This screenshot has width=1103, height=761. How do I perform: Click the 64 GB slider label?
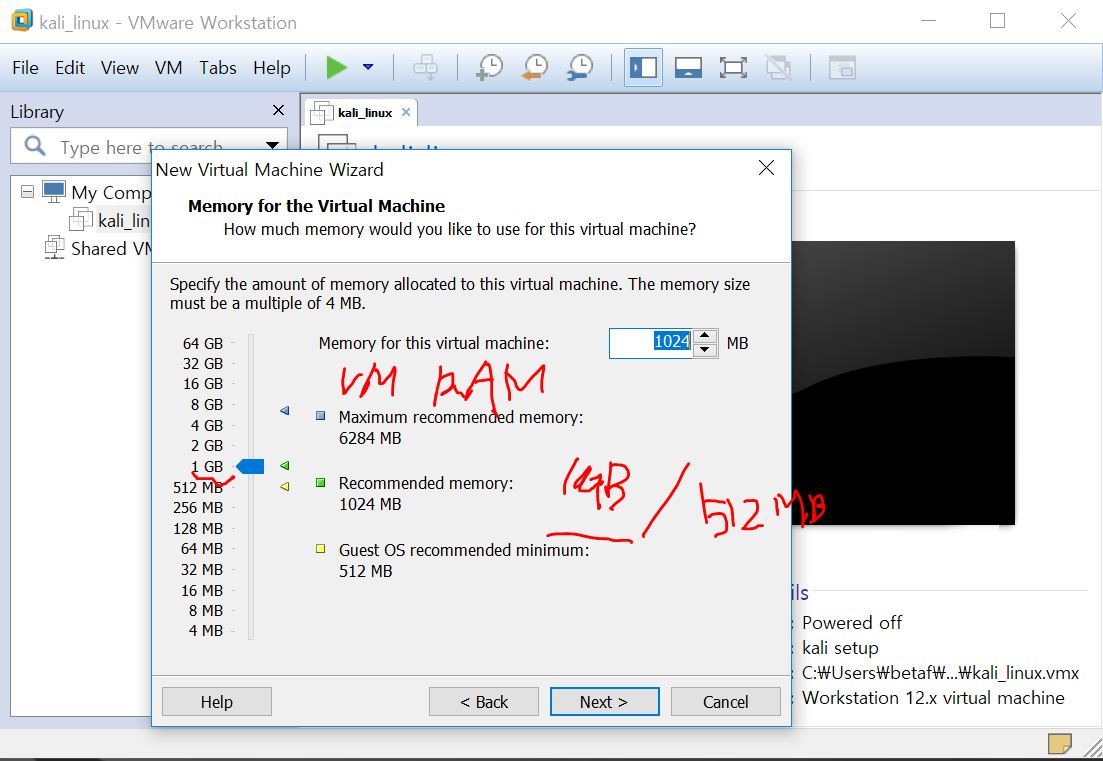tap(203, 343)
